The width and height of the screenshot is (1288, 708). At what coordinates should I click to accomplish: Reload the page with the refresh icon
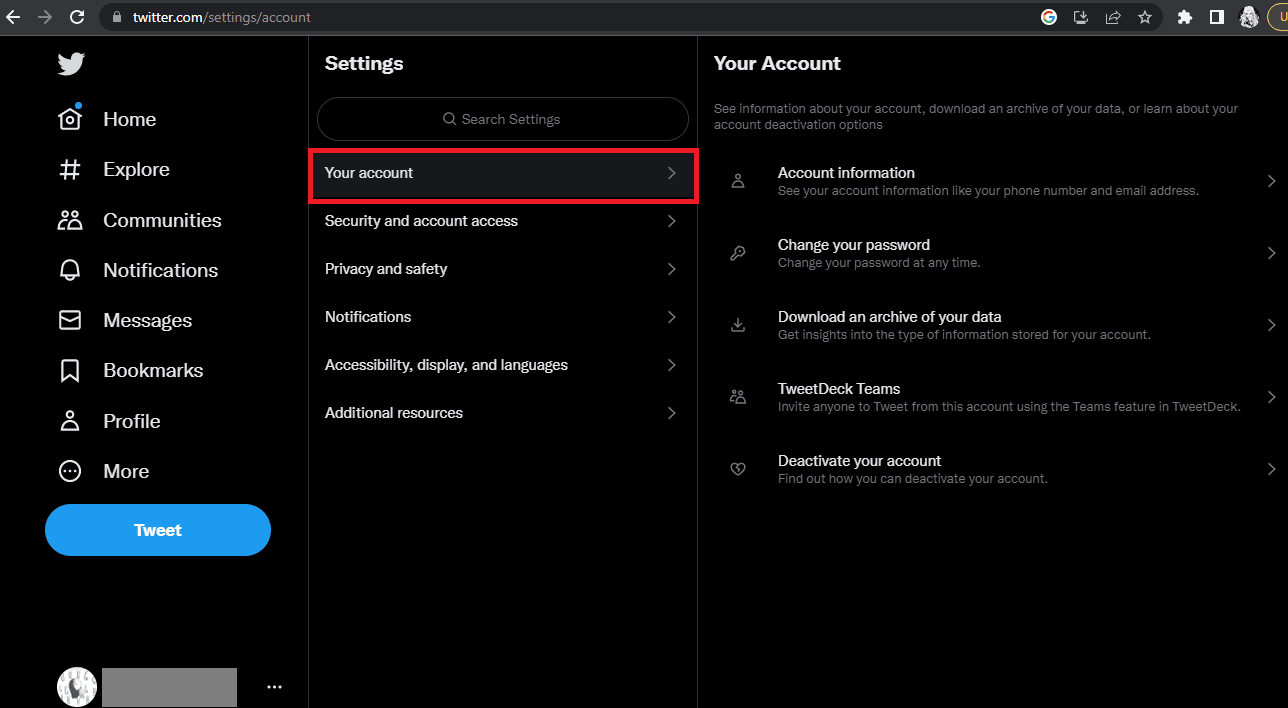[x=77, y=17]
